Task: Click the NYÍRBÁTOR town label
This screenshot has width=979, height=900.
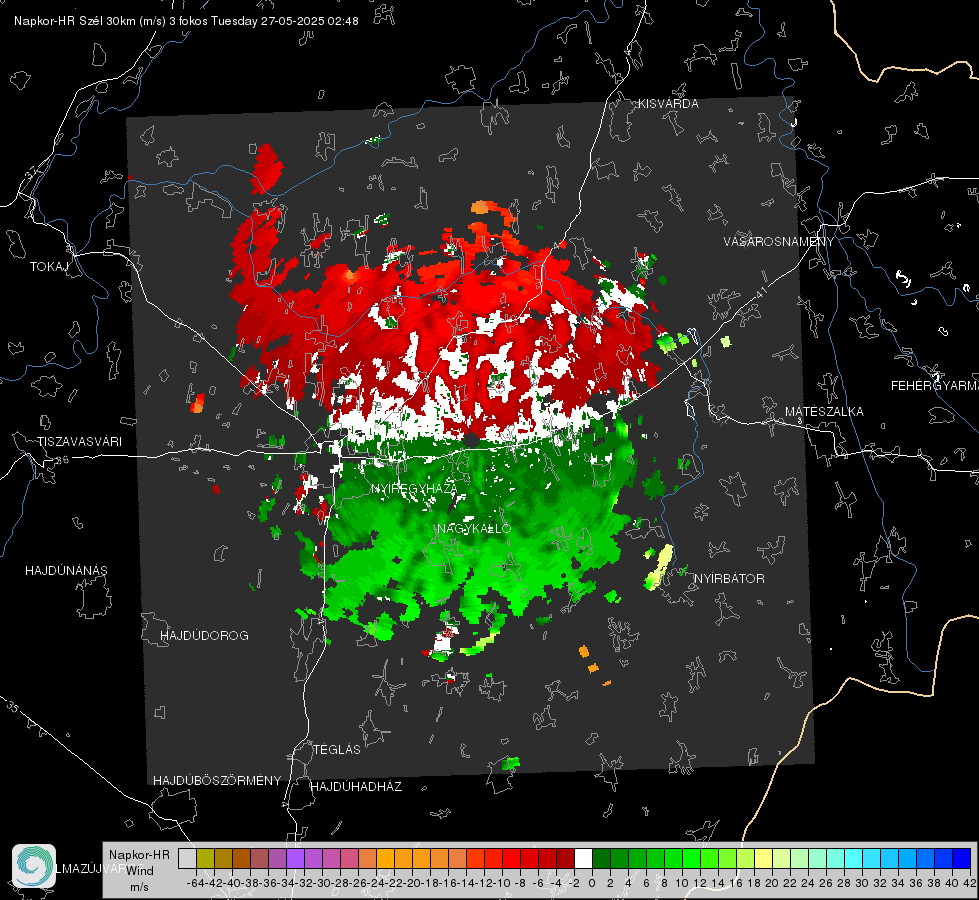Action: [x=729, y=578]
